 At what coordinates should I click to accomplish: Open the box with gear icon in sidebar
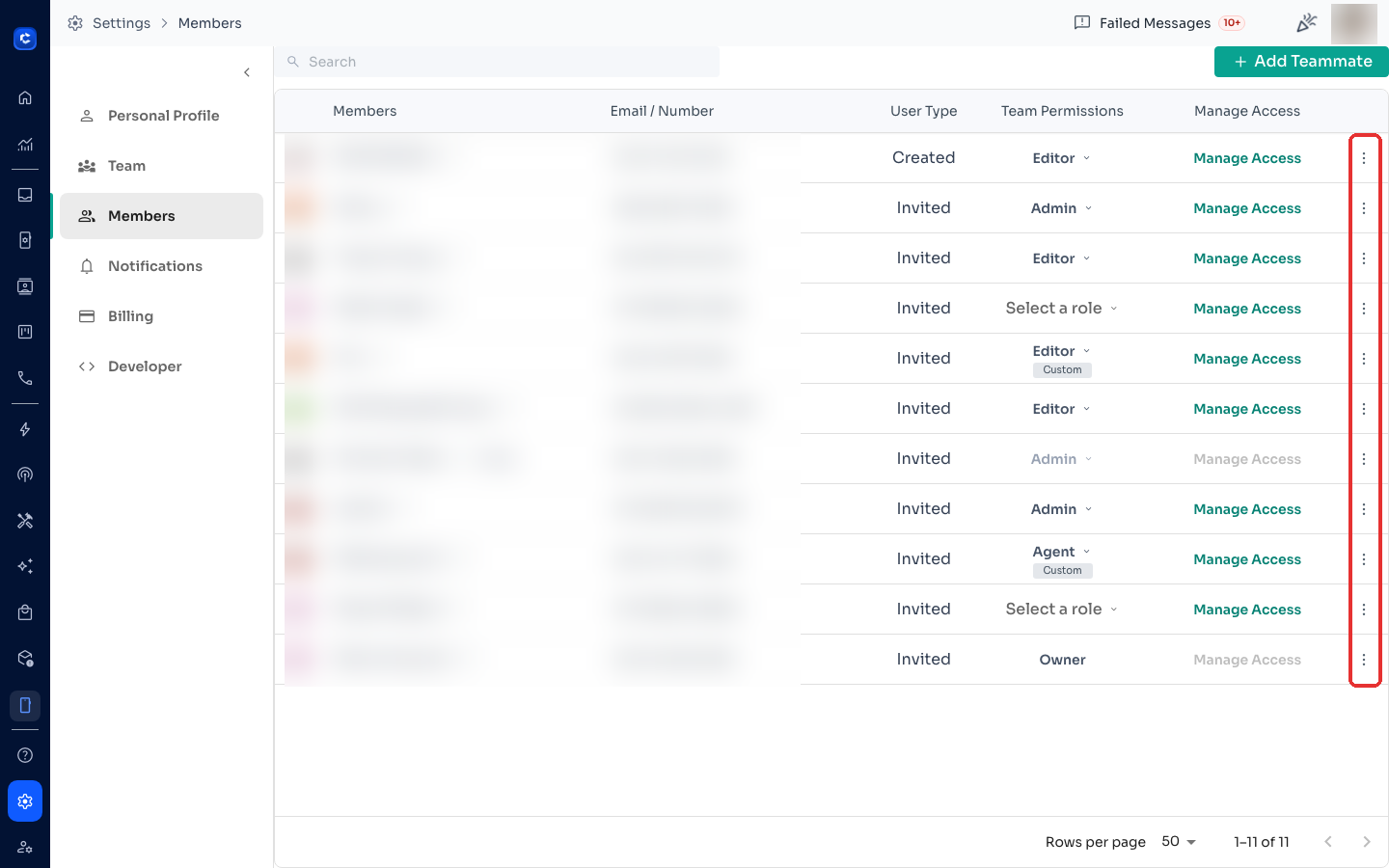click(25, 659)
